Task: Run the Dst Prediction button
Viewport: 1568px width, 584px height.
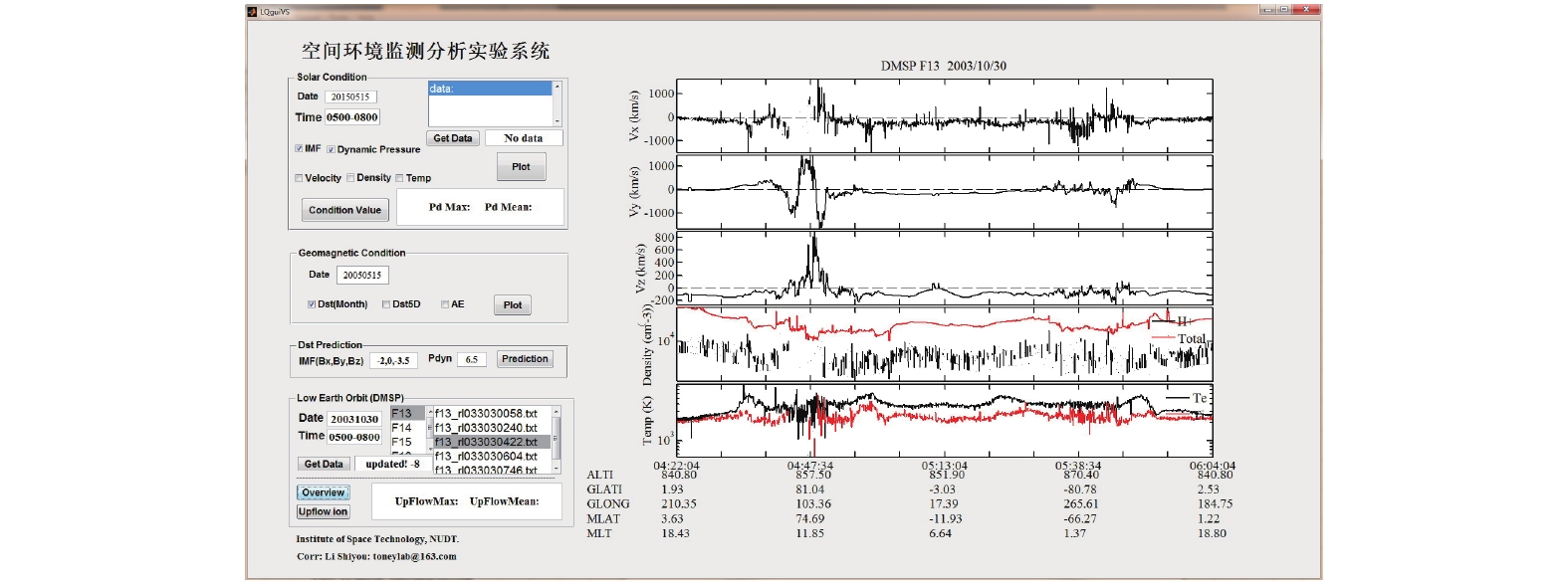Action: pyautogui.click(x=525, y=359)
